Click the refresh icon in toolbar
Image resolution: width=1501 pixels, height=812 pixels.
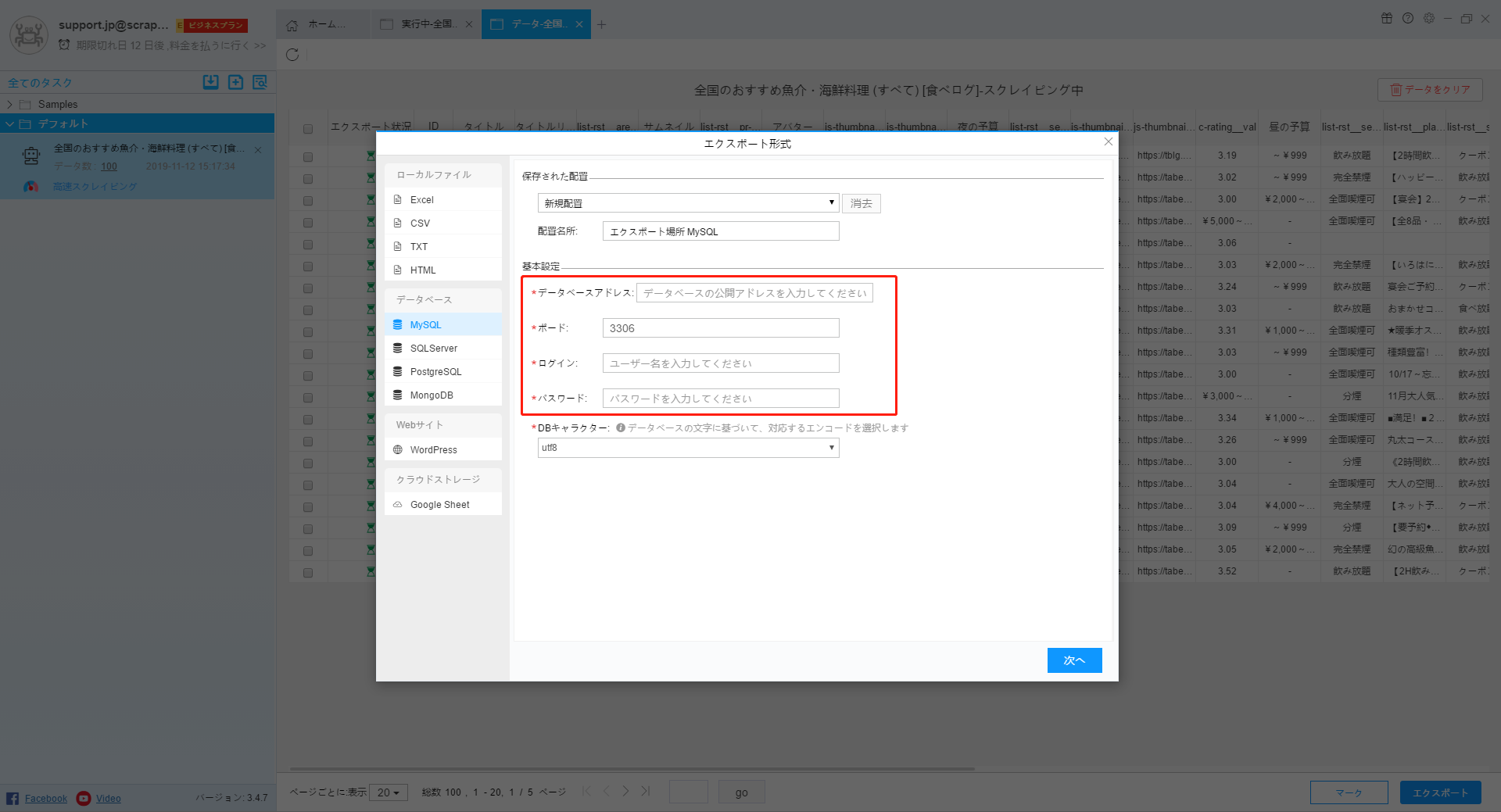292,55
